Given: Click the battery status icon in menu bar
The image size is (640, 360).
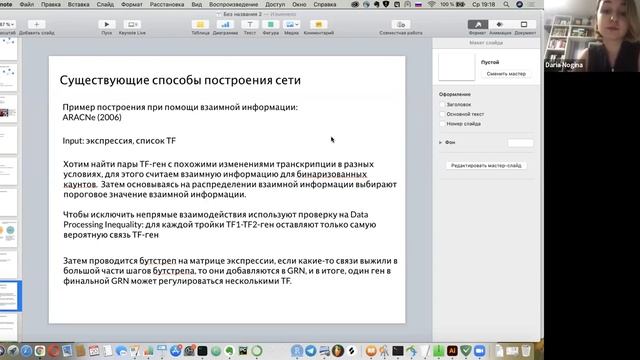Looking at the screenshot, I should (x=461, y=4).
